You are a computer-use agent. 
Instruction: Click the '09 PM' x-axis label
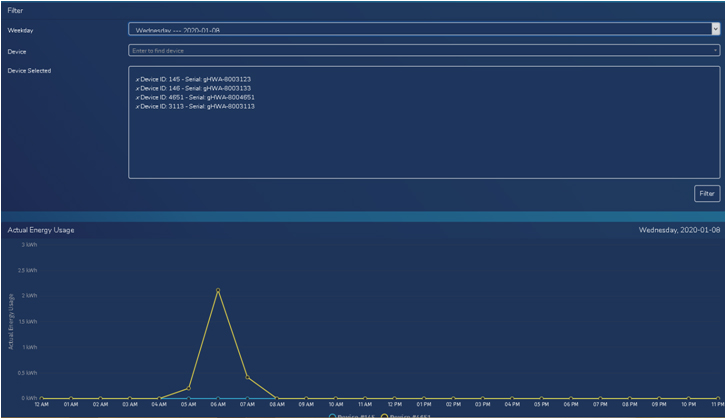(x=659, y=404)
